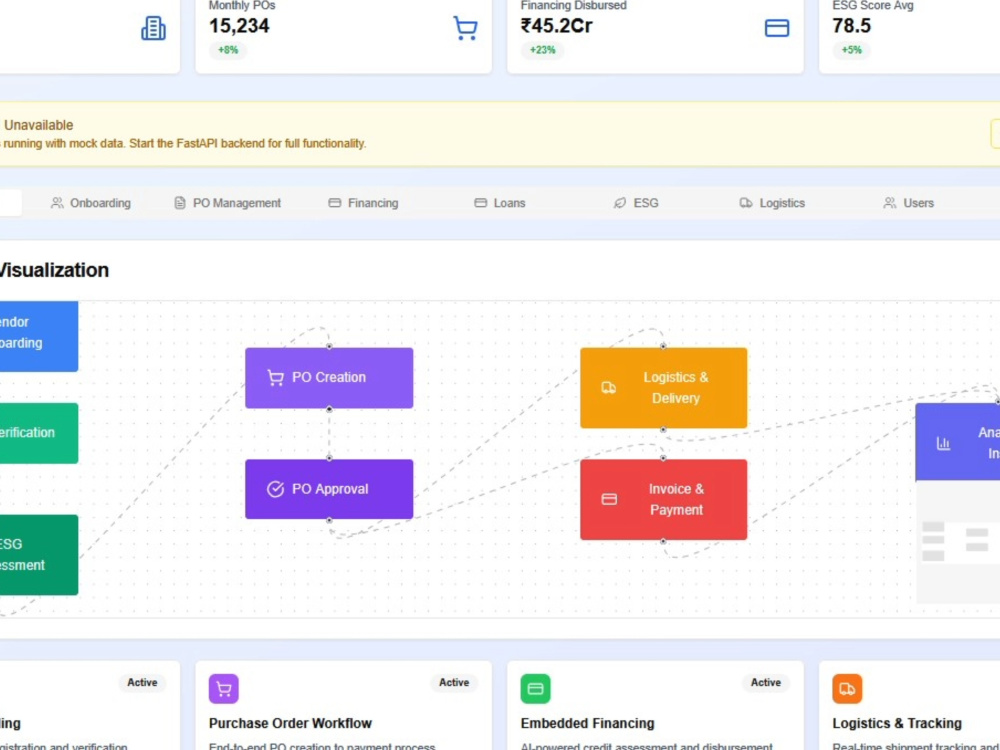Image resolution: width=1000 pixels, height=750 pixels.
Task: Click the credit card icon beside Financing Disbursed
Action: [x=777, y=28]
